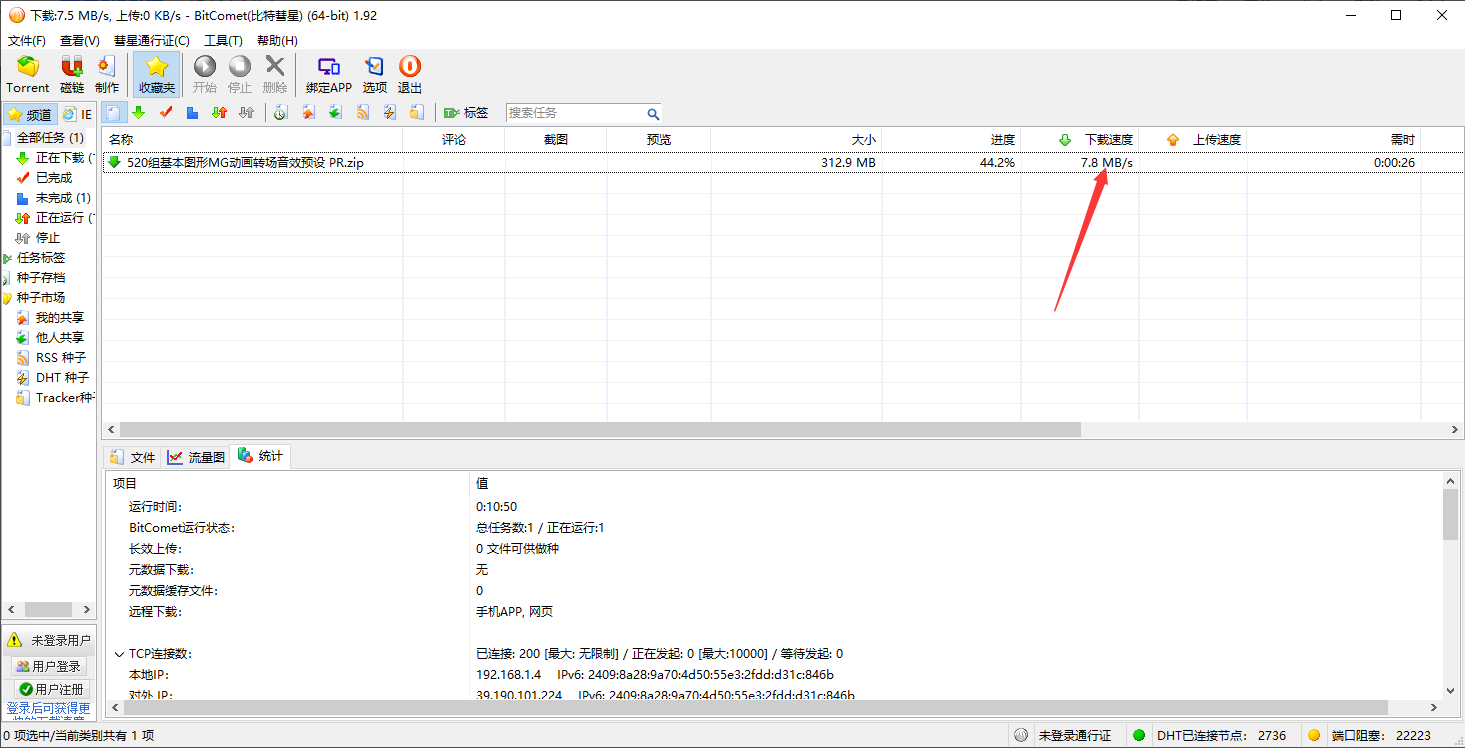Toggle the all-tasks filter button
This screenshot has width=1465, height=748.
point(114,113)
